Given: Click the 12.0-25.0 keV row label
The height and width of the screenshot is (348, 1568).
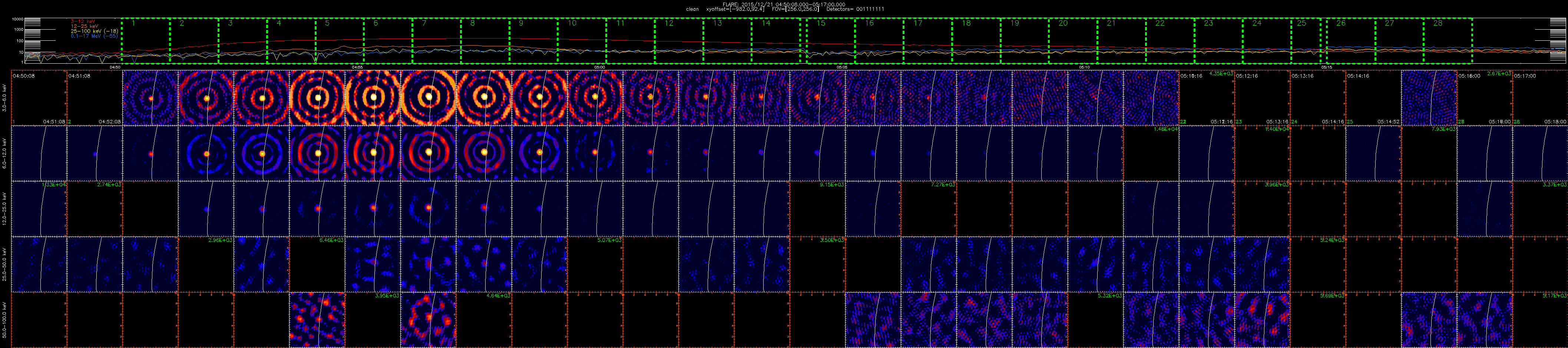Looking at the screenshot, I should coord(5,208).
